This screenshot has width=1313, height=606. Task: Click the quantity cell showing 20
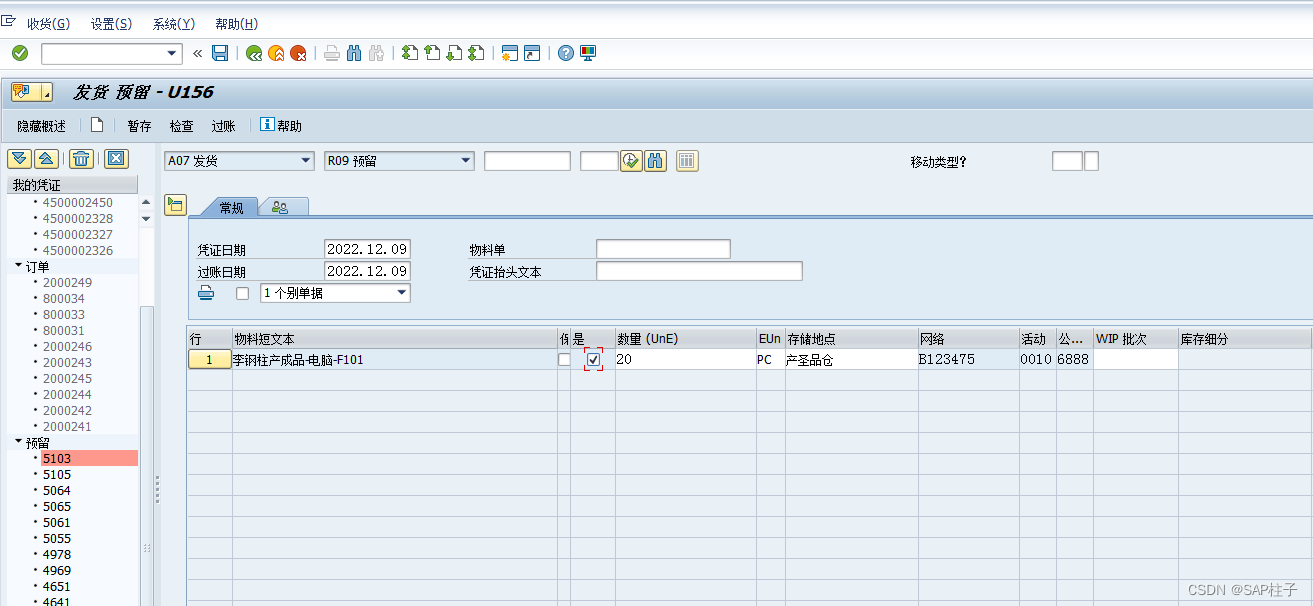pos(685,360)
